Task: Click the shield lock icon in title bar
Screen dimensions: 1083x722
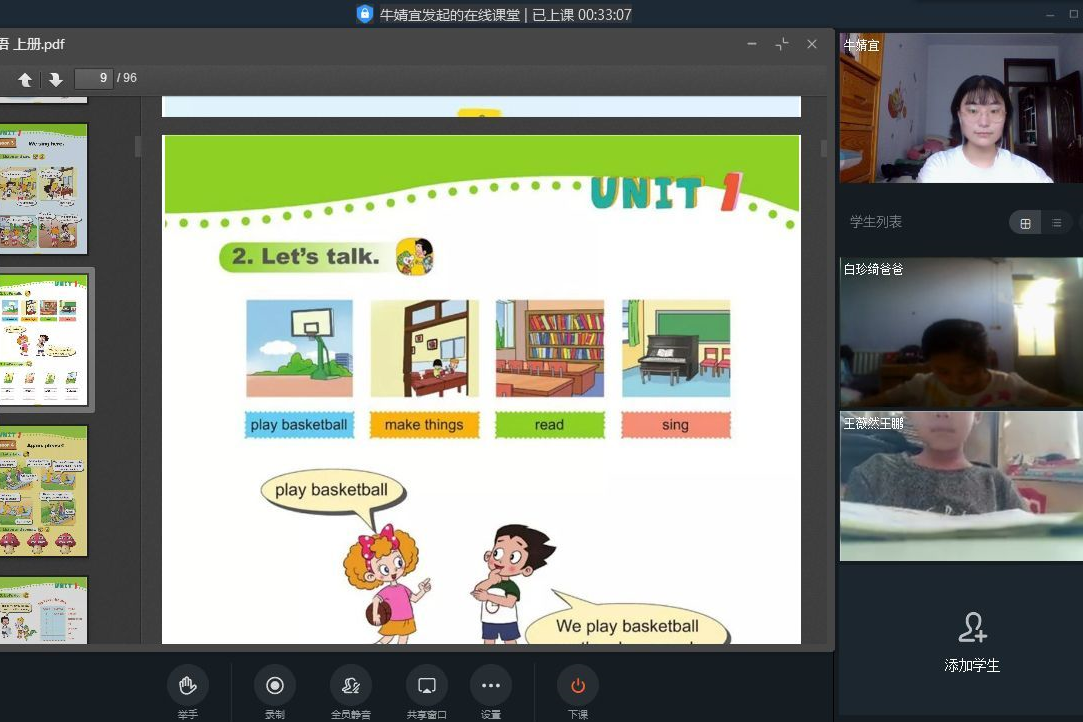Action: tap(365, 14)
